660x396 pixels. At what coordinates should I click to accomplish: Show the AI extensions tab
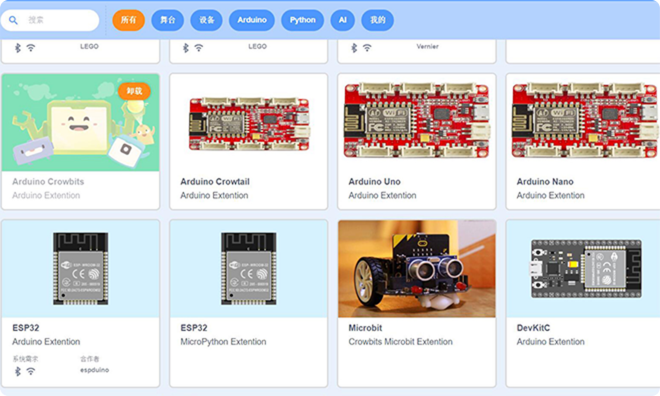343,20
